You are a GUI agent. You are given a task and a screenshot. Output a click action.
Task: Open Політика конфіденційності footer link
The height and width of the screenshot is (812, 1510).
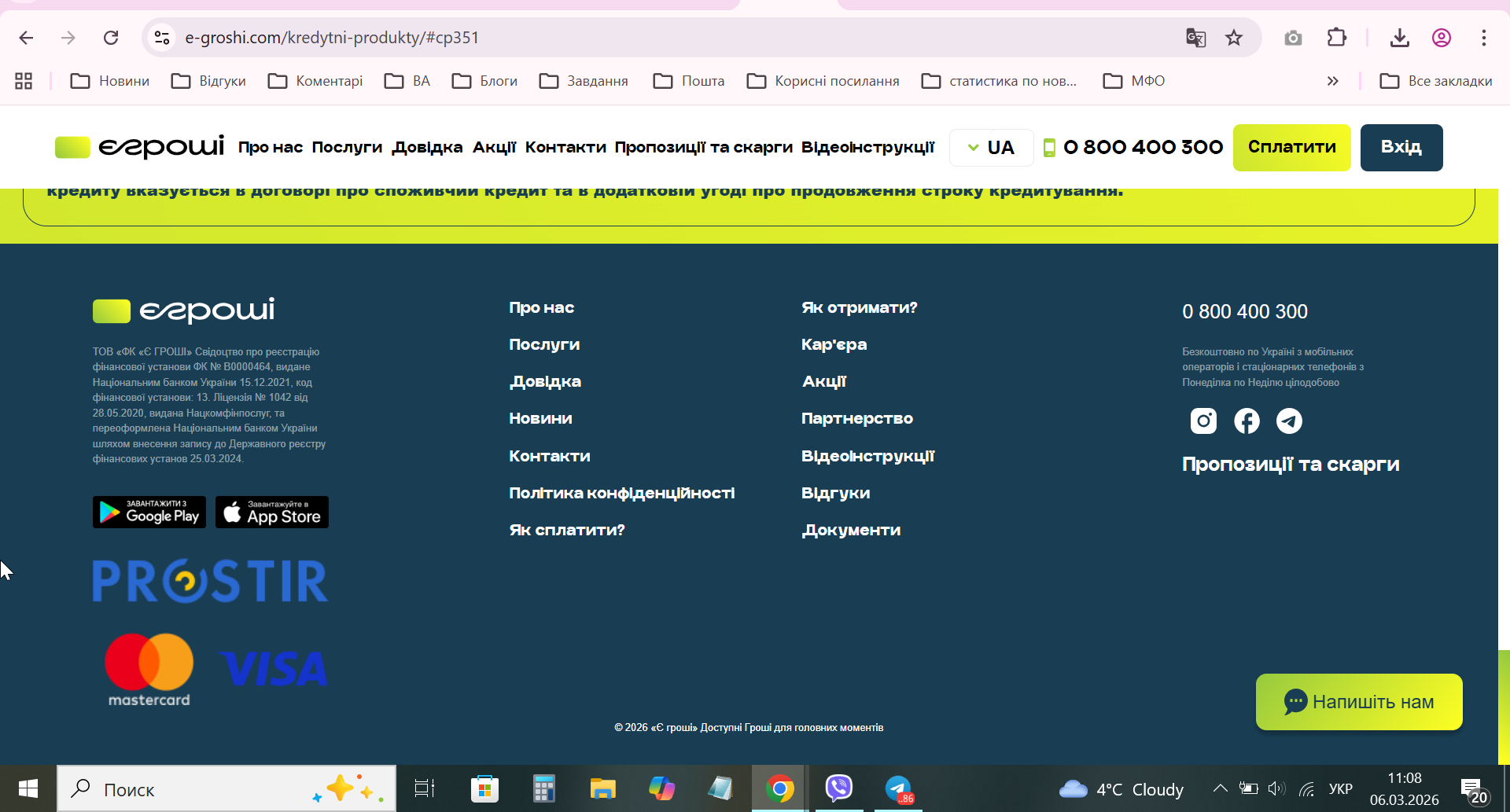point(622,493)
